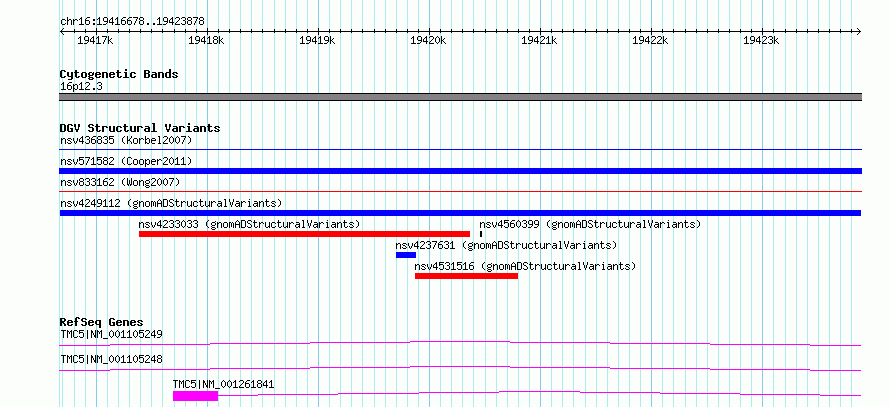This screenshot has height=407, width=890.
Task: Click the ruler's left arrowhead
Action: (x=62, y=32)
